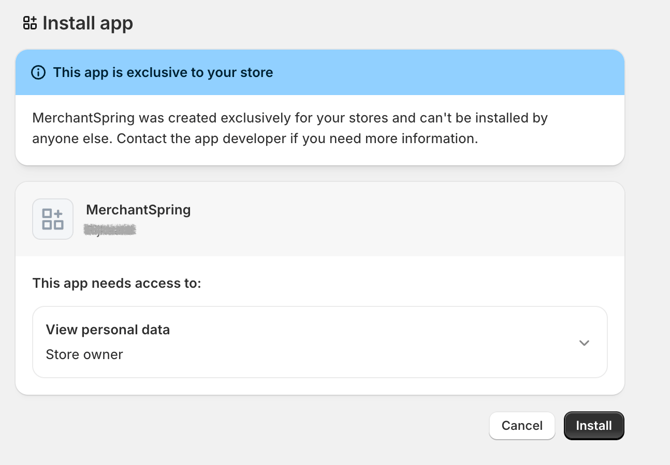Click the blurred developer name under MerchantSpring

[x=110, y=230]
